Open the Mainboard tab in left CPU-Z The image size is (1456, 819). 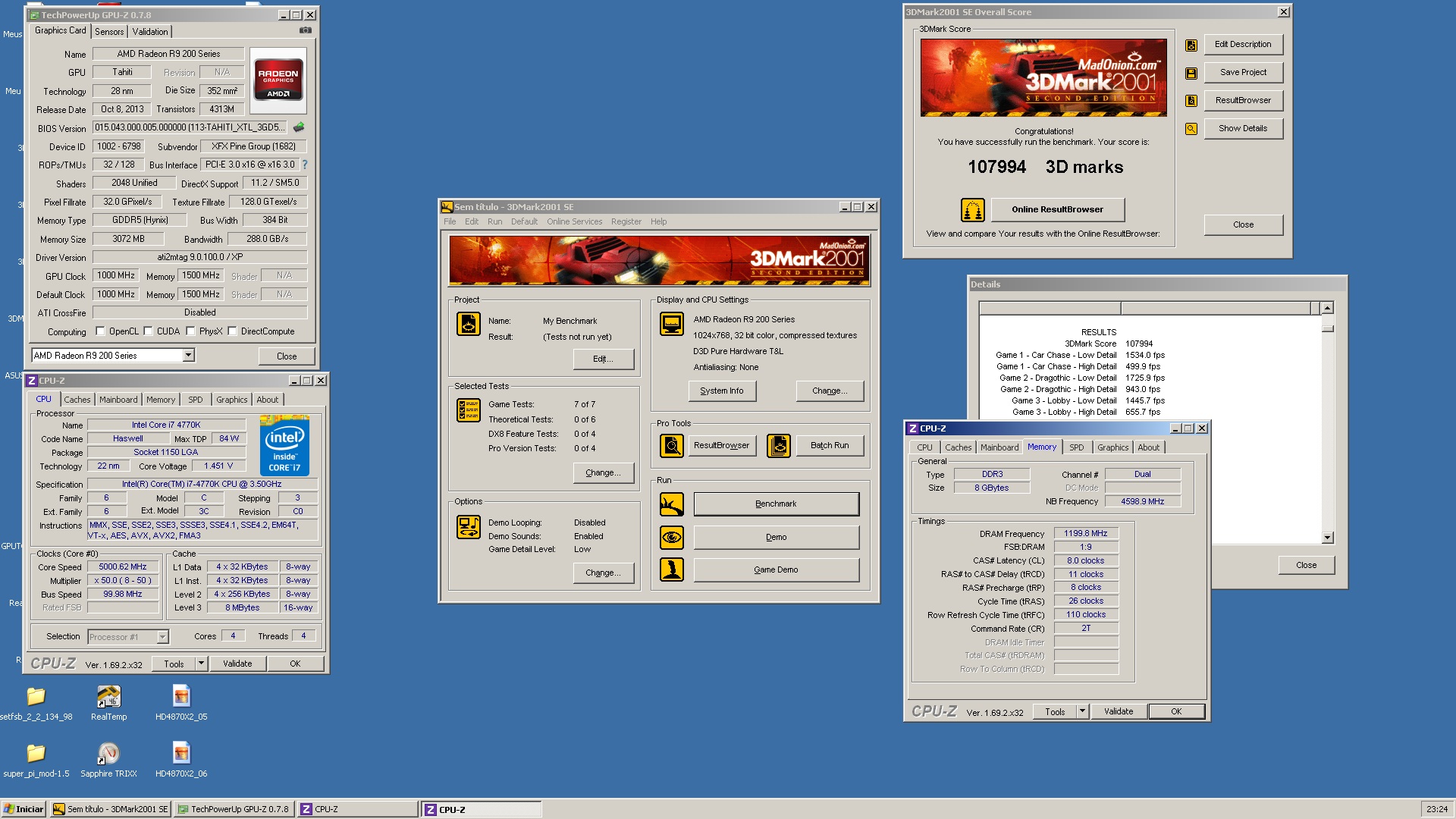coord(118,400)
